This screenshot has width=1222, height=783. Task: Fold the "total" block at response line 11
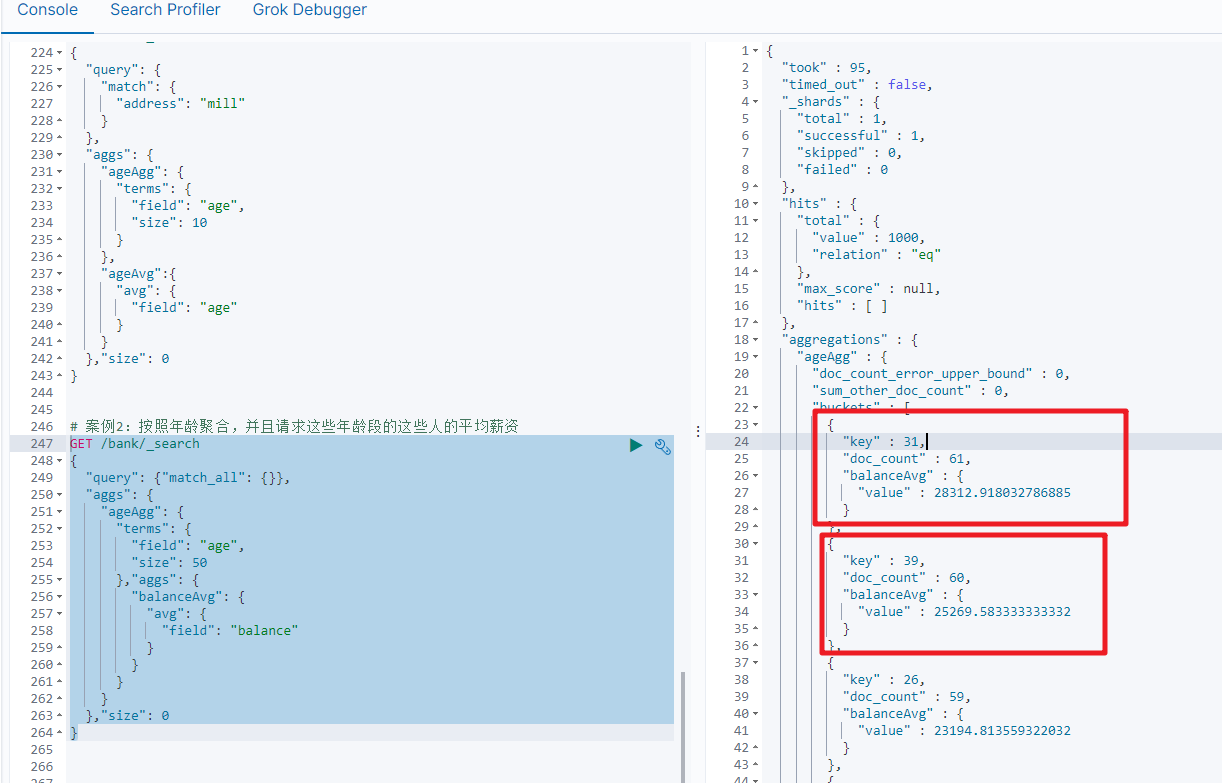(x=755, y=220)
